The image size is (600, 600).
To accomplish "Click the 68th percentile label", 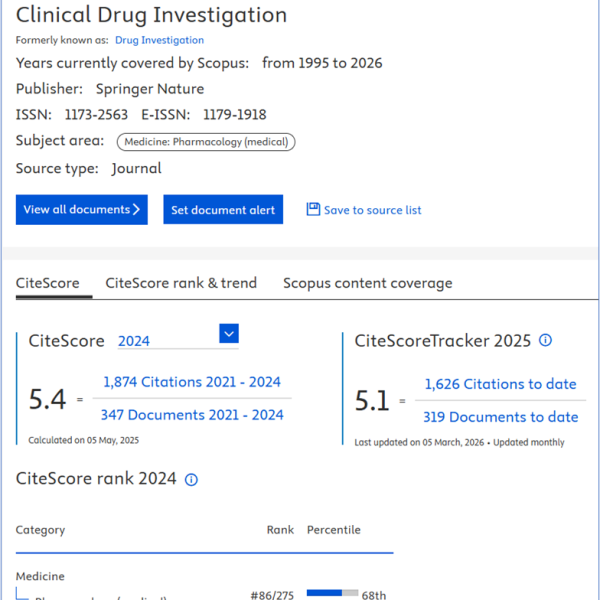I will tap(374, 595).
